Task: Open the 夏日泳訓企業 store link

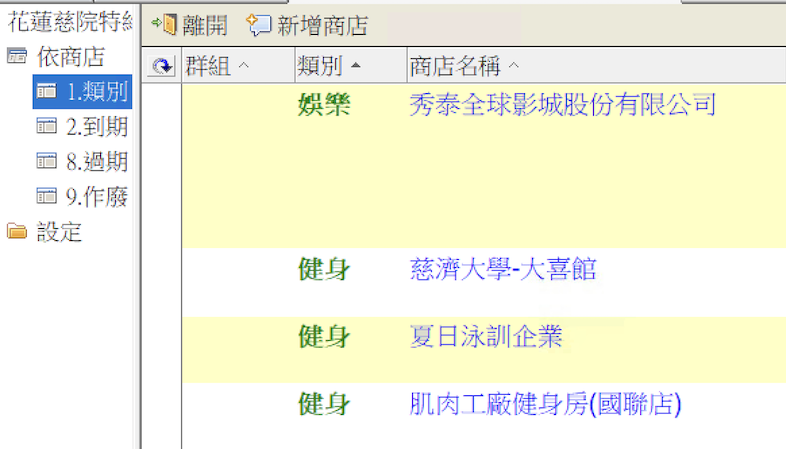Action: point(486,336)
